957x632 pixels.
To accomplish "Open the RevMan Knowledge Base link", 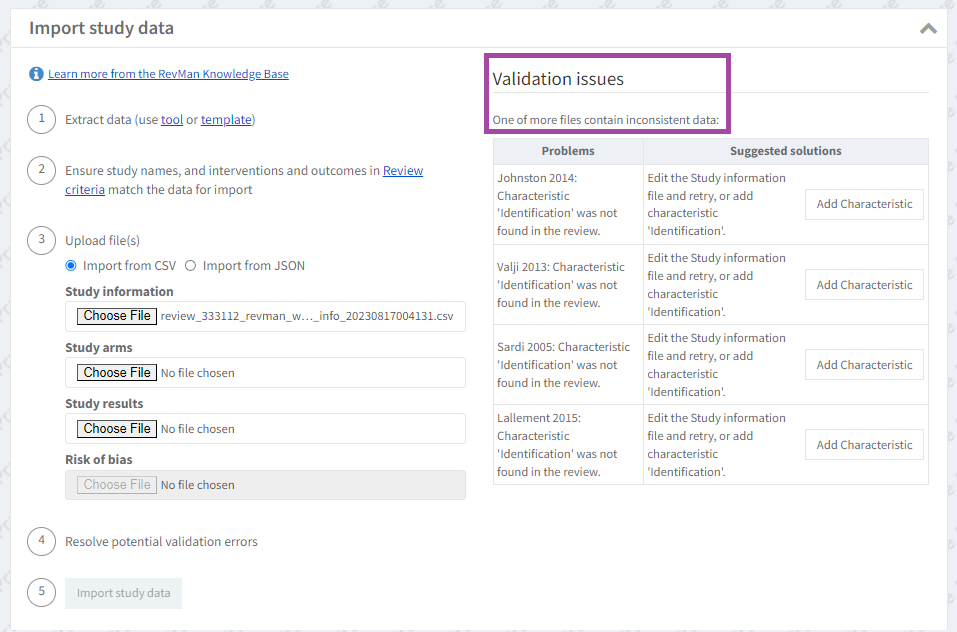I will click(x=168, y=74).
